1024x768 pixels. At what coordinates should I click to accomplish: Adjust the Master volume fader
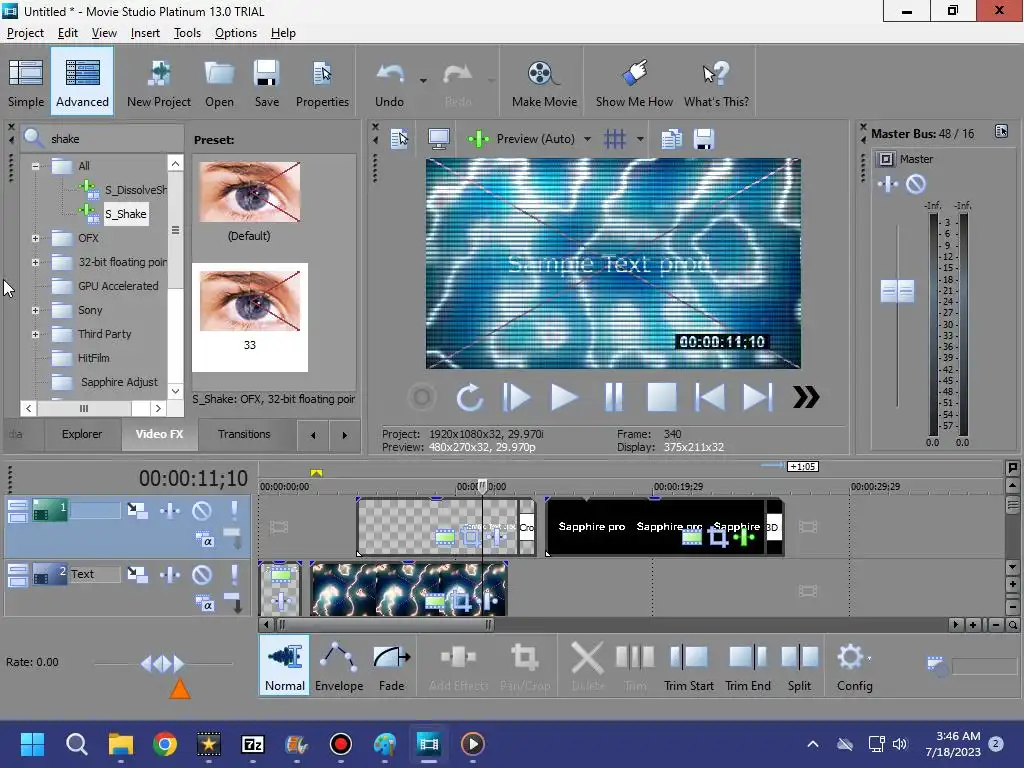point(897,291)
